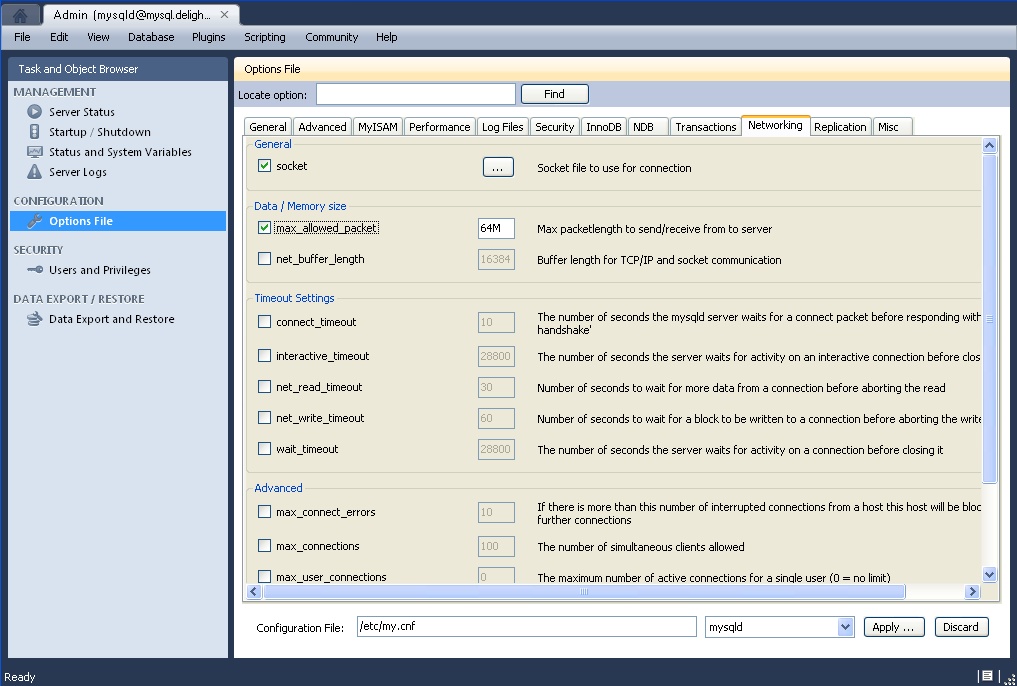Enable the wait_timeout checkbox
Image resolution: width=1017 pixels, height=686 pixels.
pyautogui.click(x=264, y=449)
